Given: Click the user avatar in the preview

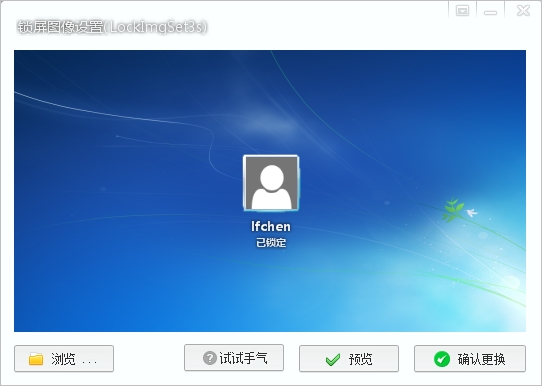Looking at the screenshot, I should (x=271, y=183).
